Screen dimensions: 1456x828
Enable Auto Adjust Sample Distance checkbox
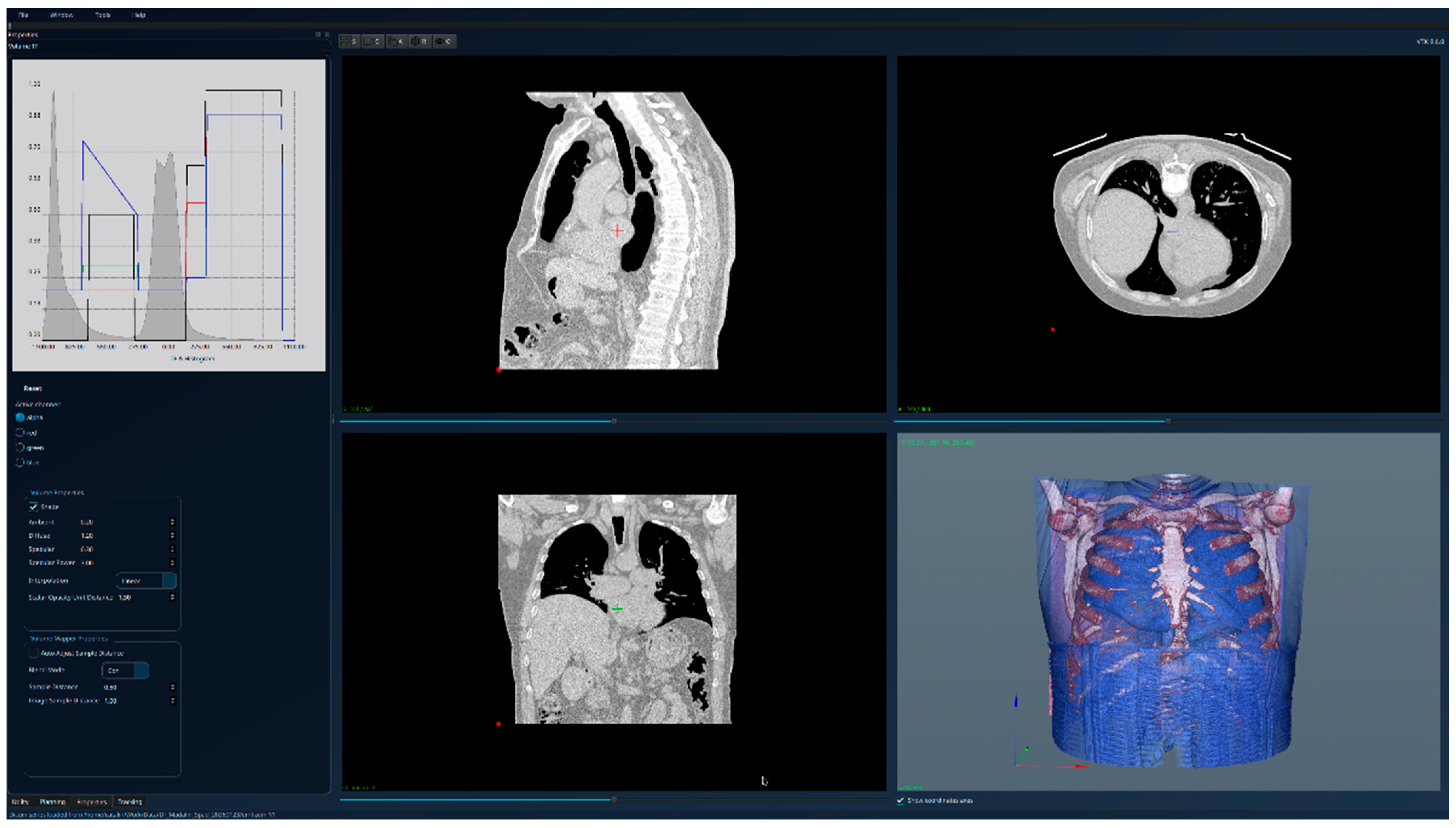tap(34, 654)
